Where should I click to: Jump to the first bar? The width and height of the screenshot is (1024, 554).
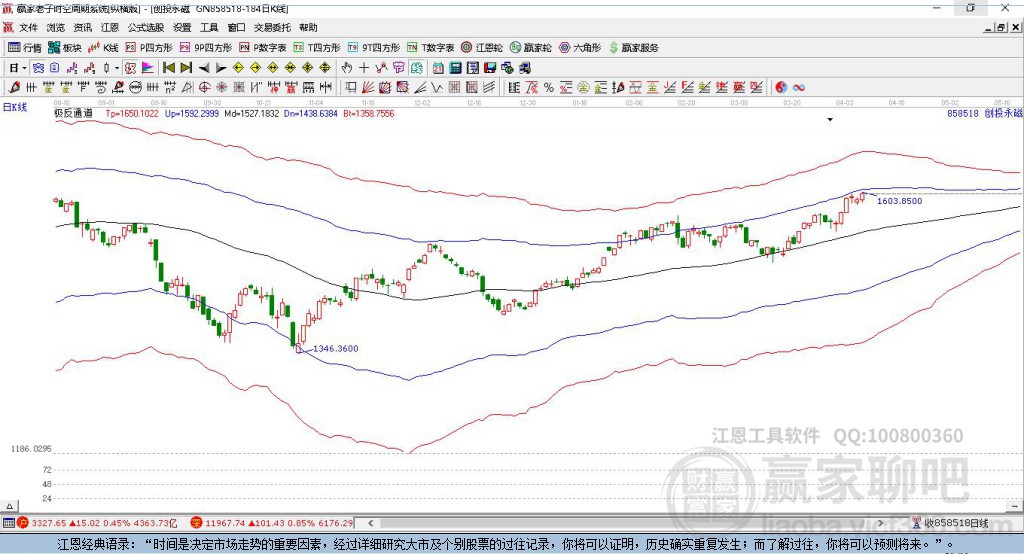(168, 68)
